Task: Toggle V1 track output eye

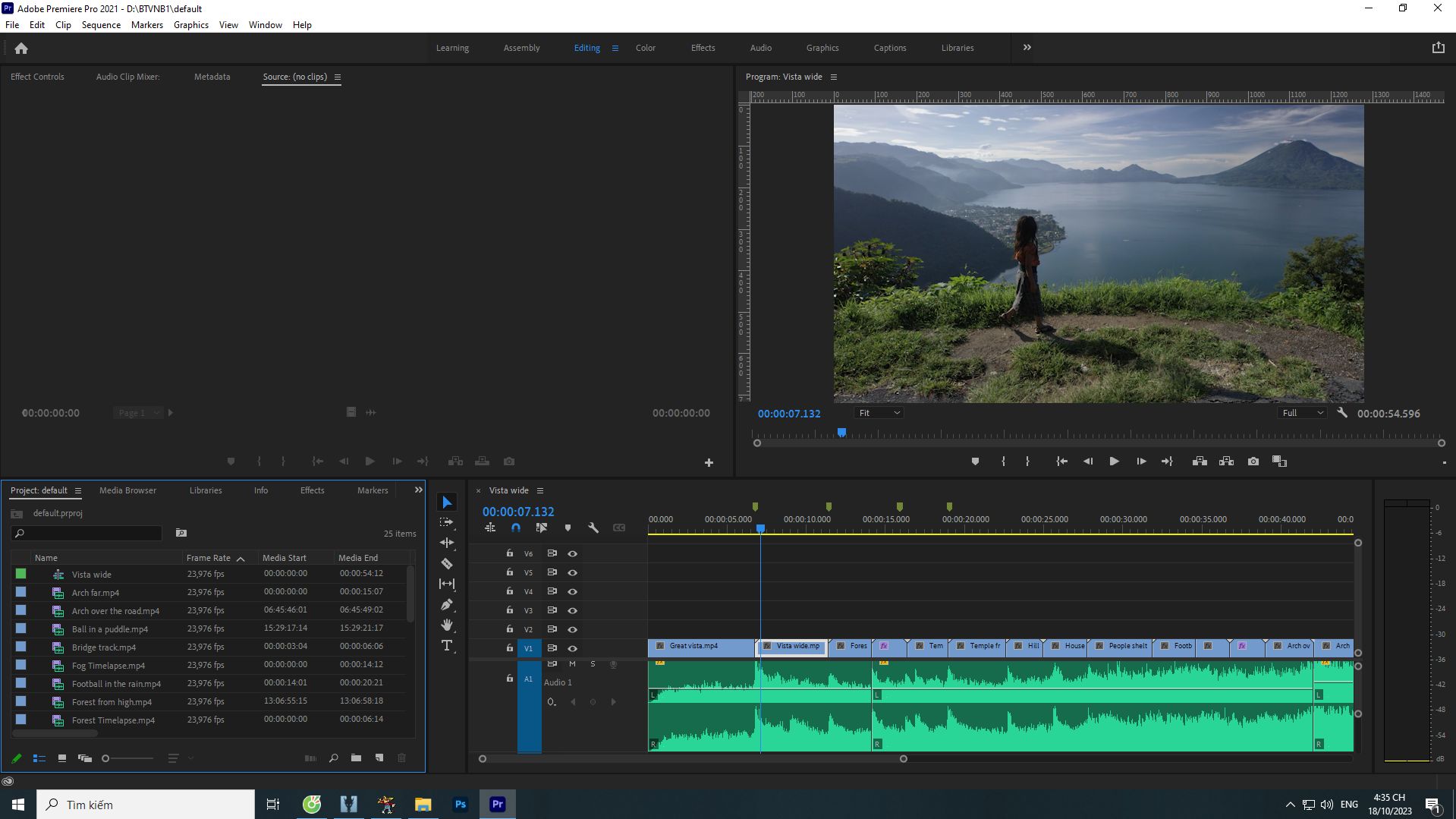Action: point(573,648)
